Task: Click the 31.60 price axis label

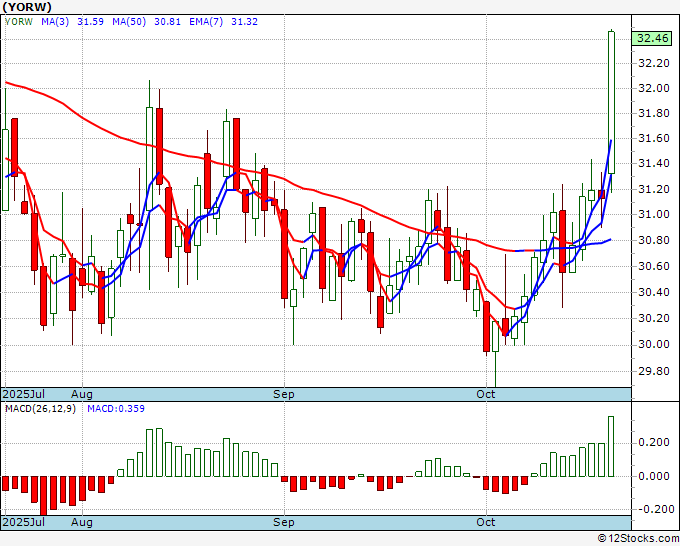Action: pos(654,139)
